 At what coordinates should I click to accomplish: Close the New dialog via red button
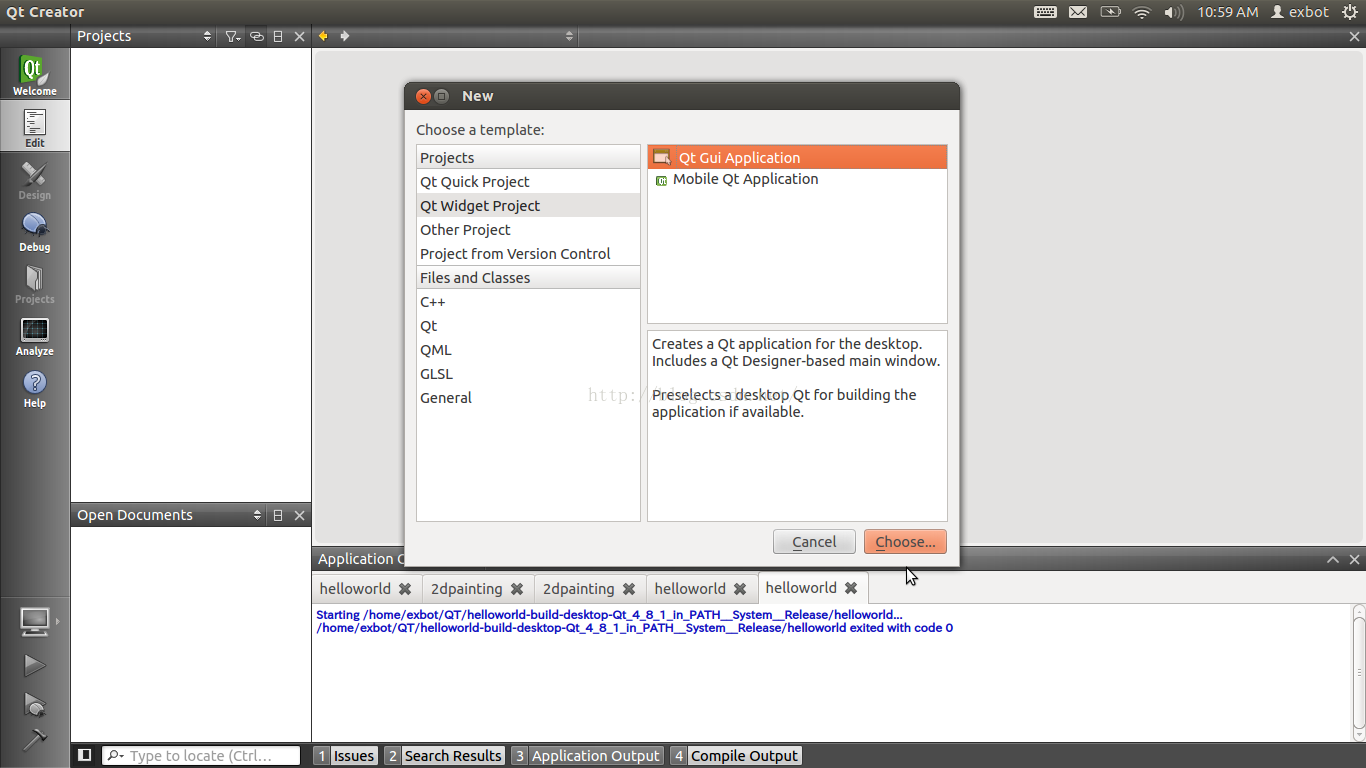coord(423,96)
